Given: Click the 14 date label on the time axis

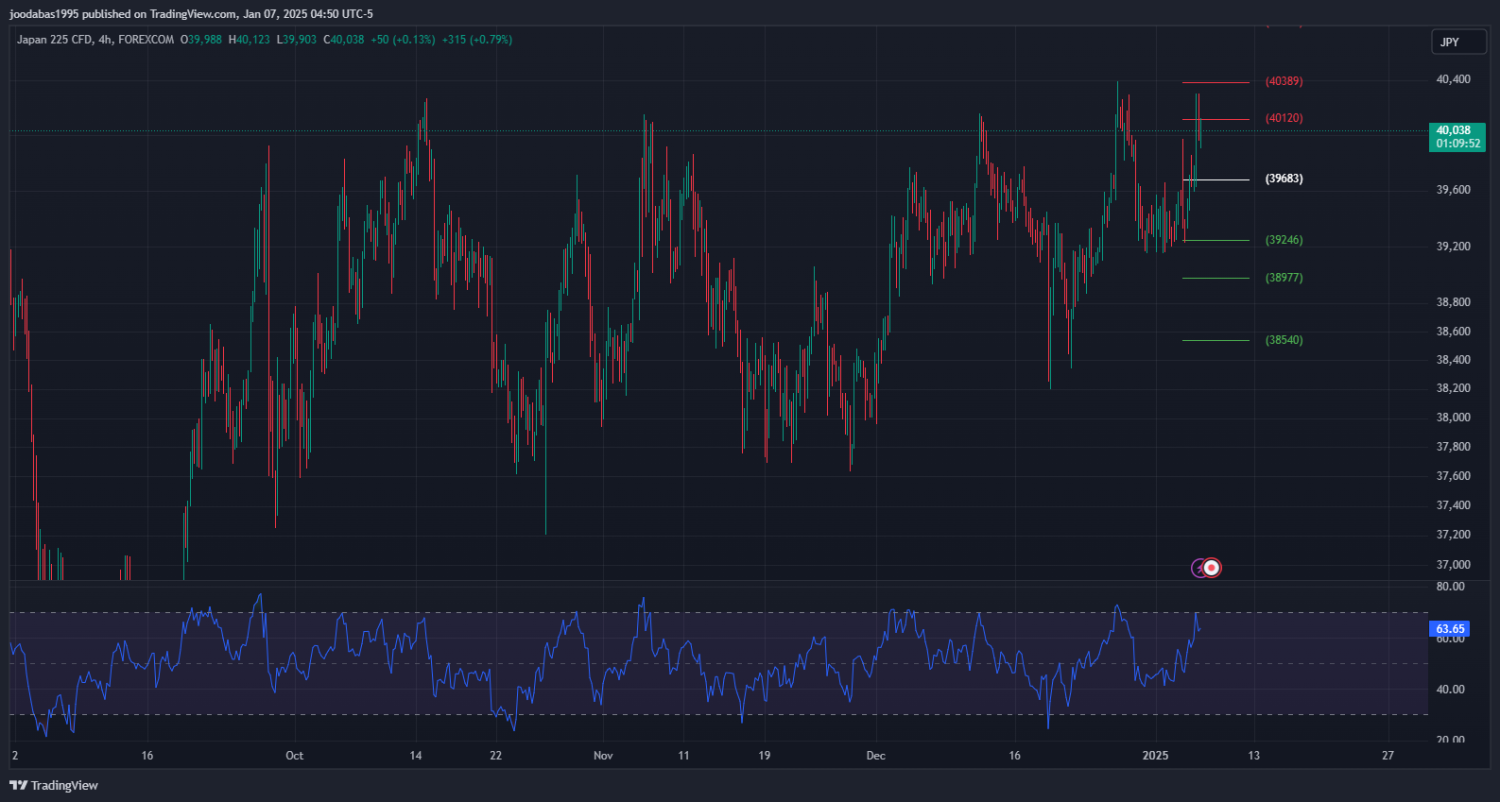Looking at the screenshot, I should [417, 755].
